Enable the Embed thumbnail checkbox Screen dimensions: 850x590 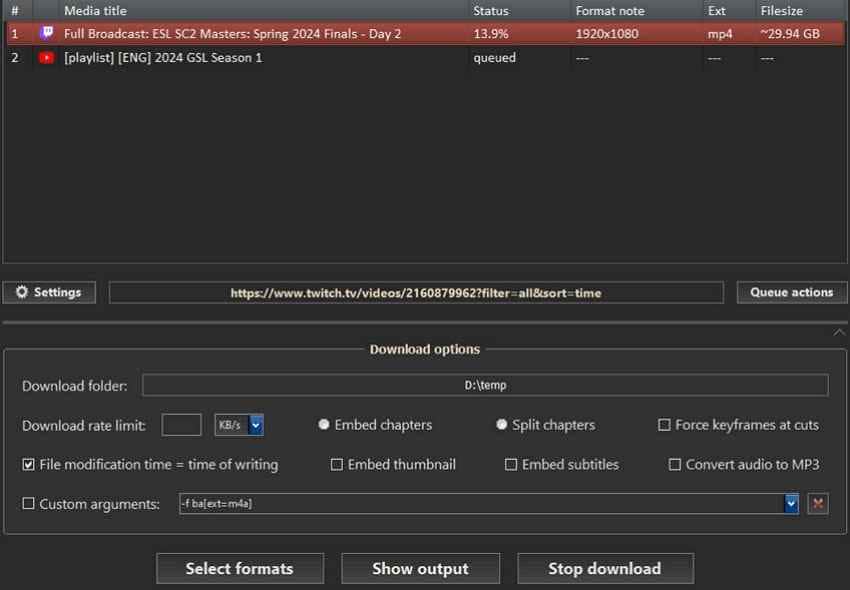tap(337, 465)
